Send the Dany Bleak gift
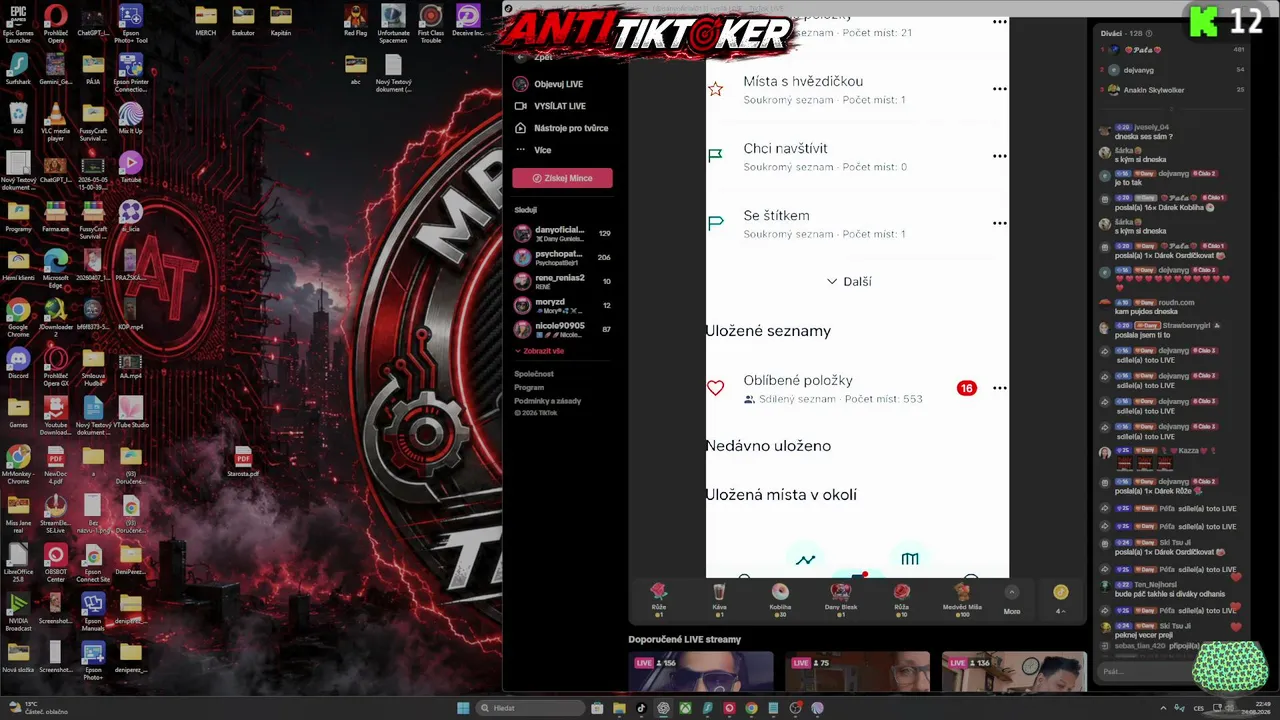The image size is (1280, 720). [x=841, y=599]
